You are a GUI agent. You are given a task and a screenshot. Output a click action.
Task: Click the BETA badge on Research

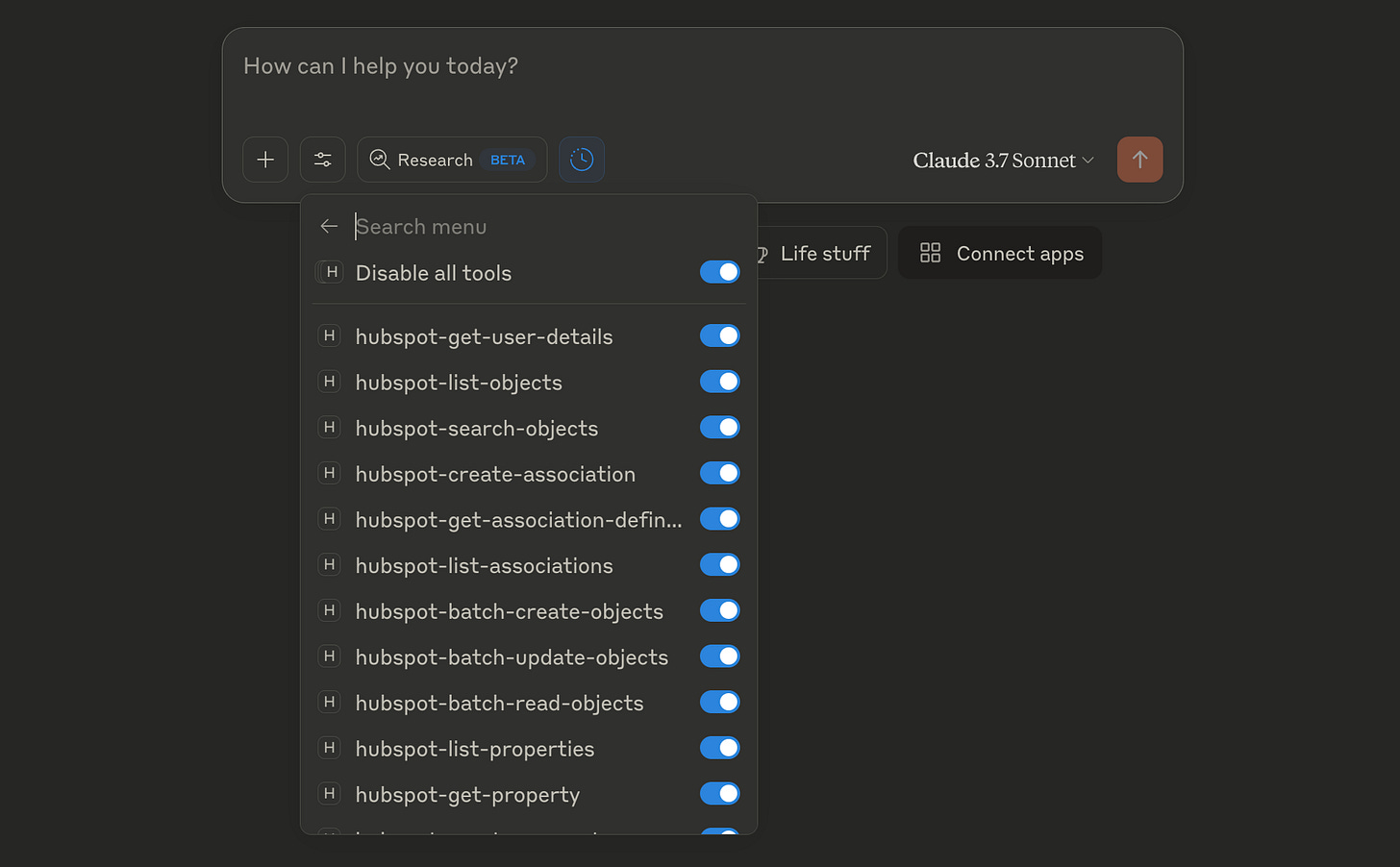[x=508, y=160]
